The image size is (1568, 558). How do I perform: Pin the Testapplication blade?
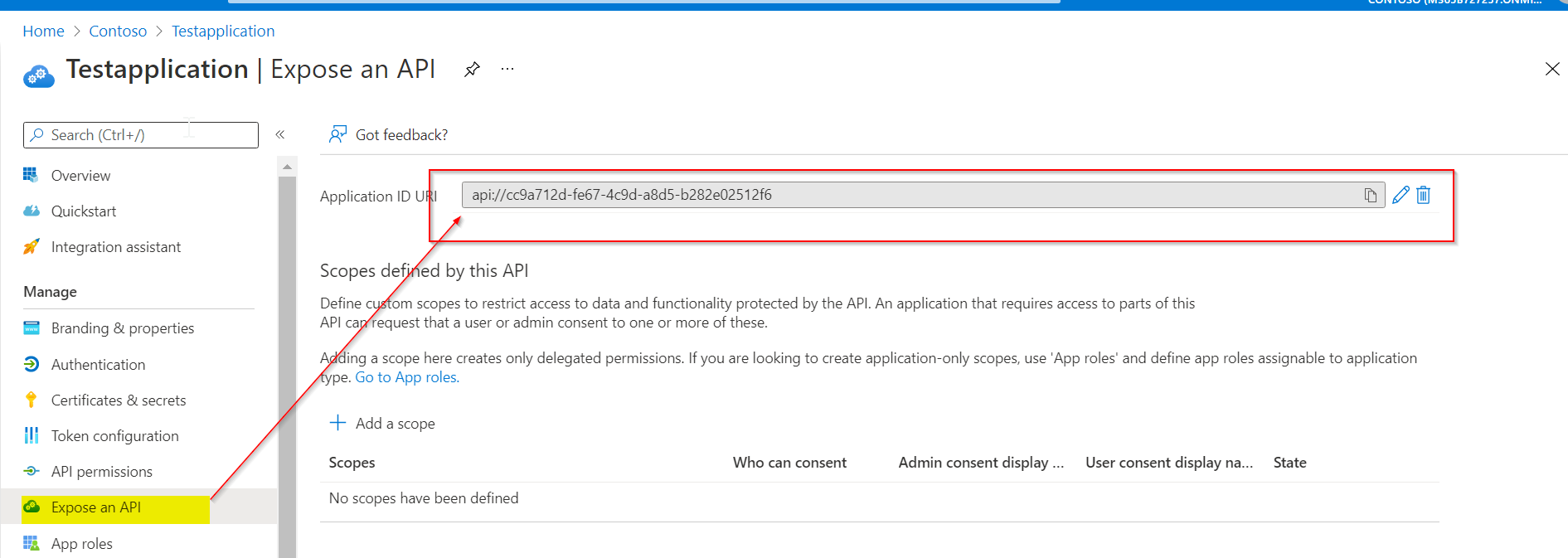[x=472, y=69]
